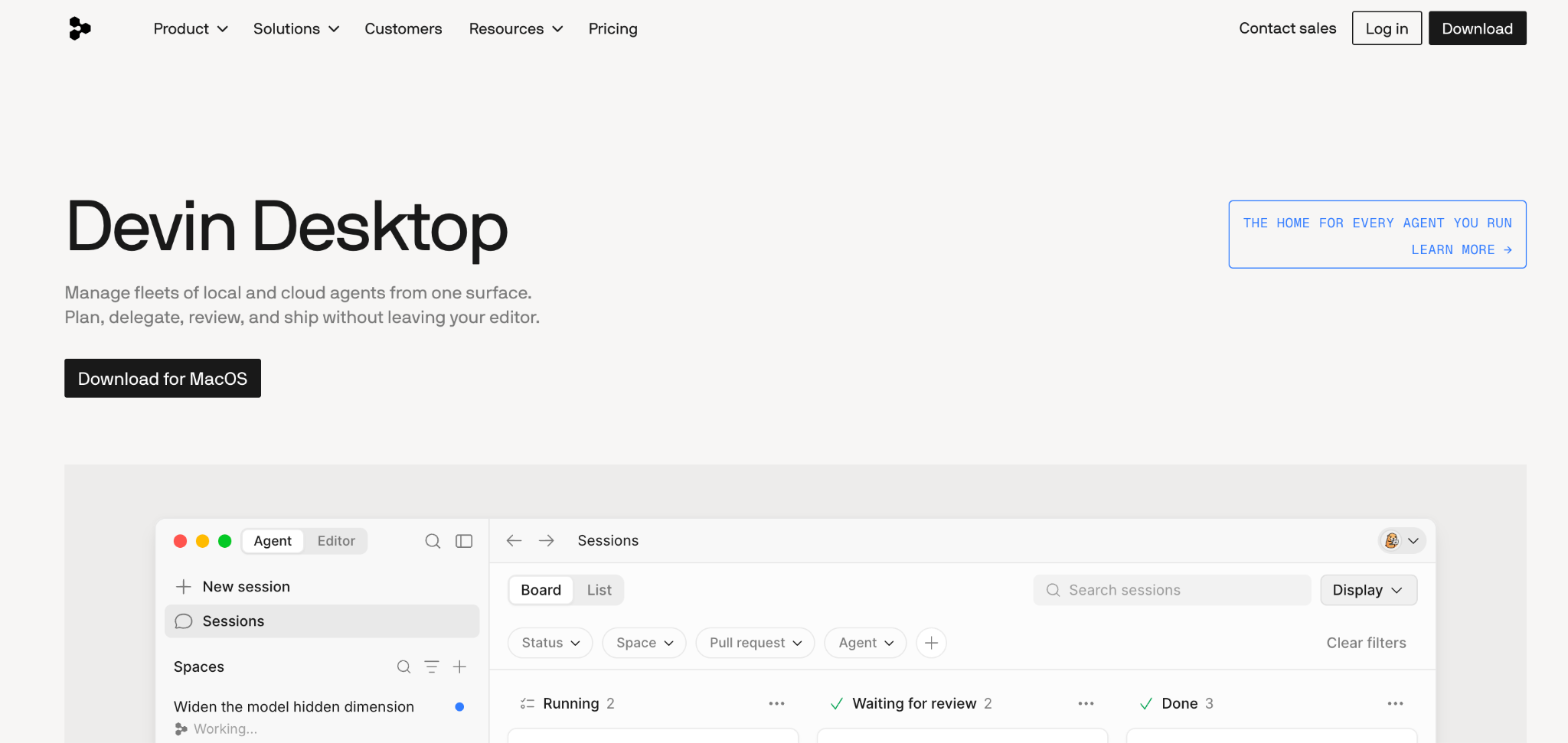Click the 'Working...' status text
Viewport: 1568px width, 743px height.
[225, 729]
